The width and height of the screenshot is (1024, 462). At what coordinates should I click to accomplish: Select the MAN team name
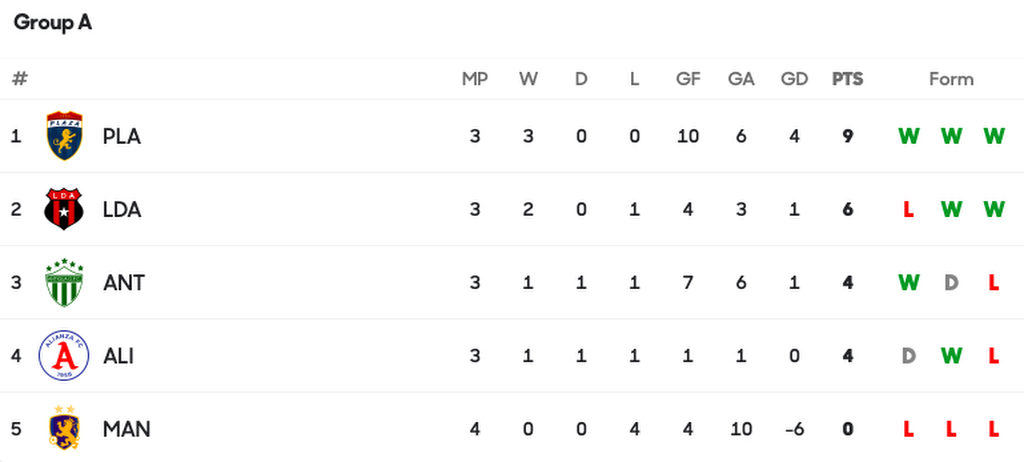[x=127, y=429]
